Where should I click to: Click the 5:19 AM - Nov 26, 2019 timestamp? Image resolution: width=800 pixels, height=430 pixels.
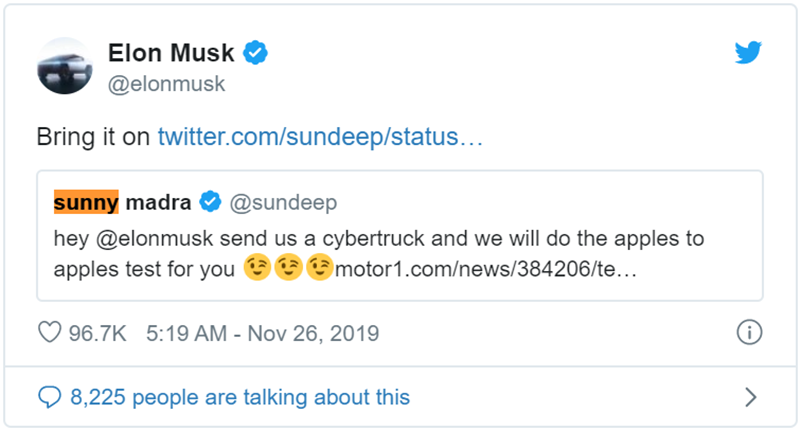[x=262, y=333]
